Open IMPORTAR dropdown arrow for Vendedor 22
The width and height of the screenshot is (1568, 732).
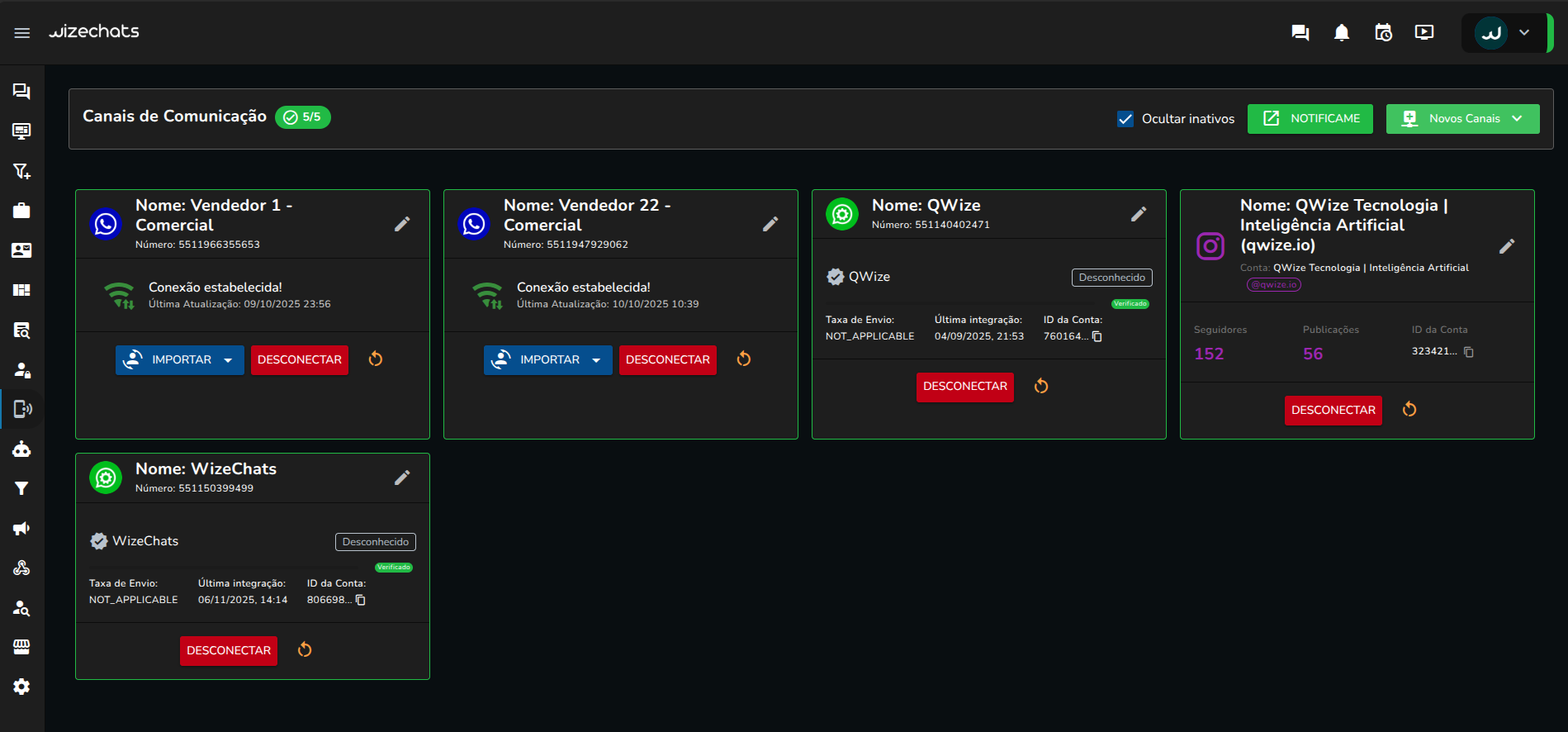[x=597, y=360]
